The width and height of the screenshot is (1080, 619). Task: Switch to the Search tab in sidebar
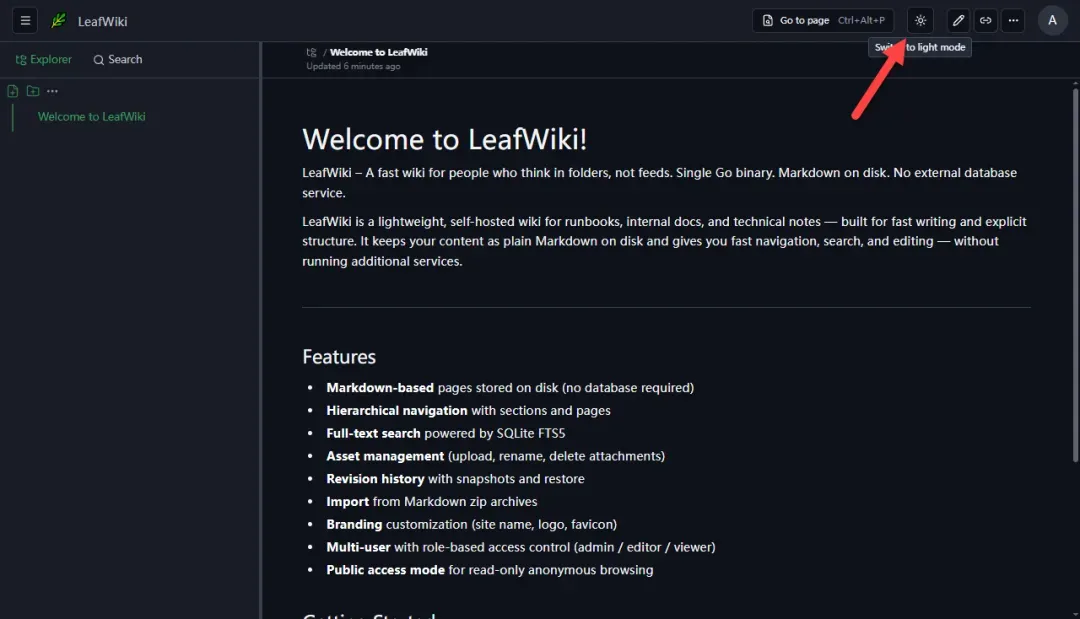coord(118,59)
